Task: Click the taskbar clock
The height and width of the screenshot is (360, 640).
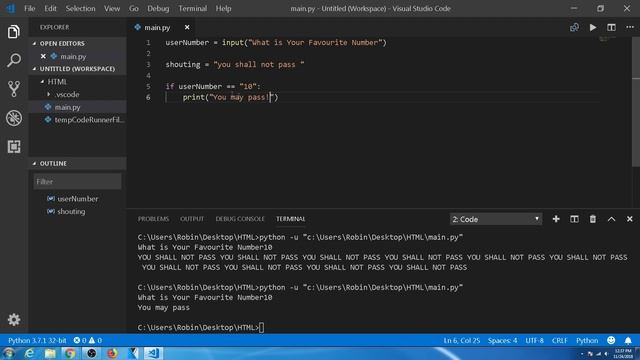Action: point(623,353)
